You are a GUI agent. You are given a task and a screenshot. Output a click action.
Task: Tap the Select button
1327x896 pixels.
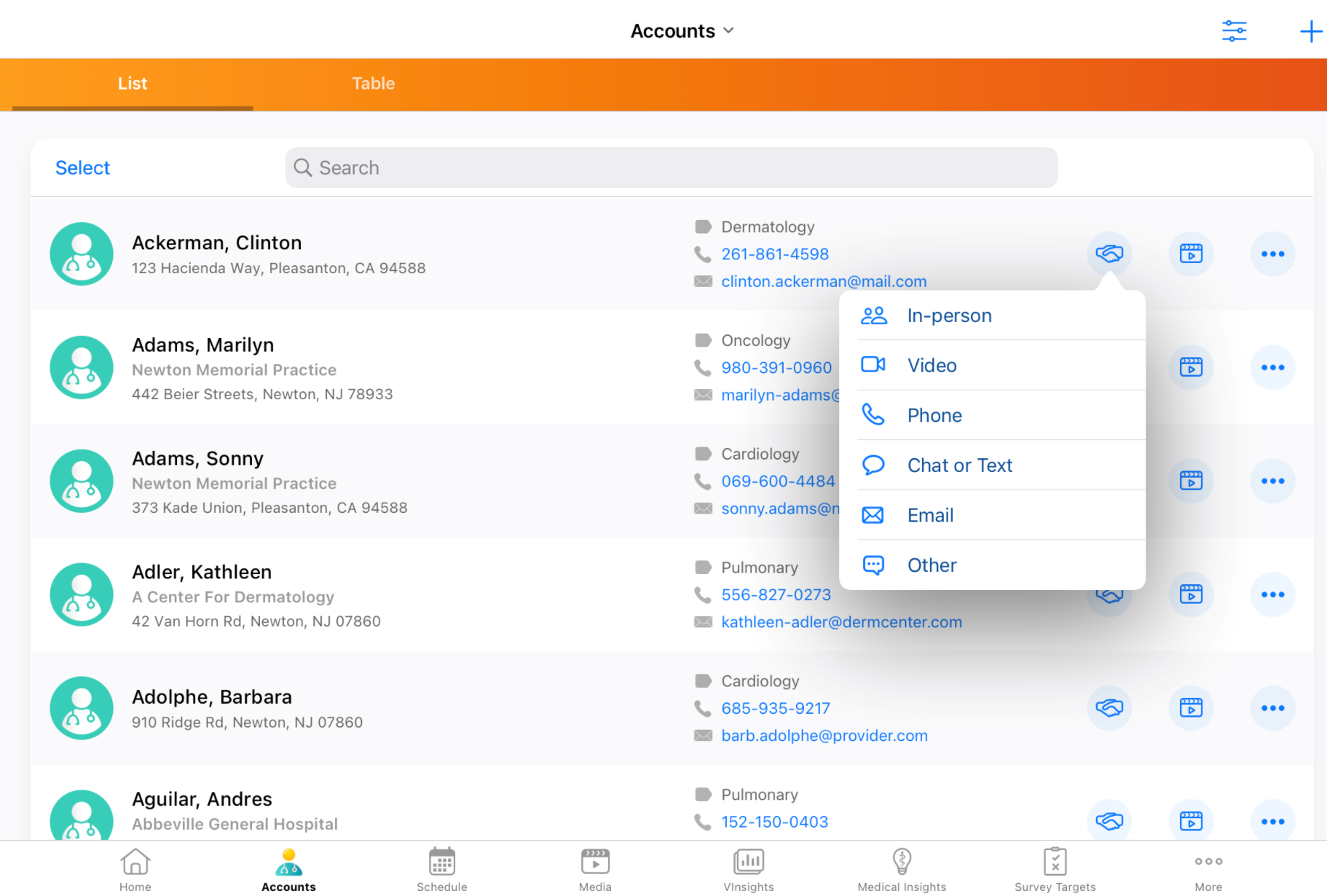pos(82,168)
